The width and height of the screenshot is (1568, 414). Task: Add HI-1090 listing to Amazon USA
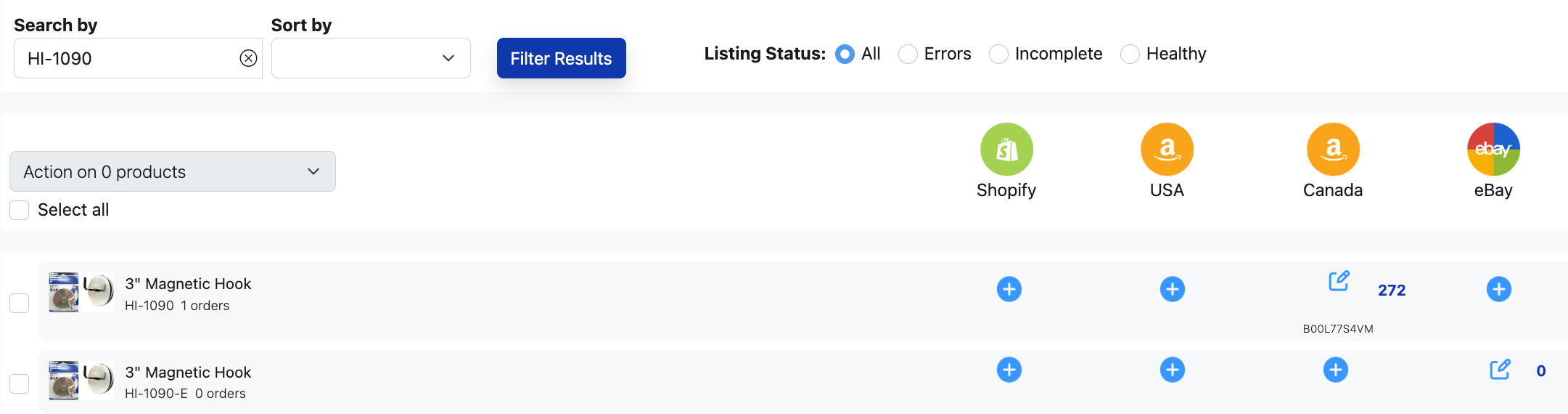(x=1172, y=289)
